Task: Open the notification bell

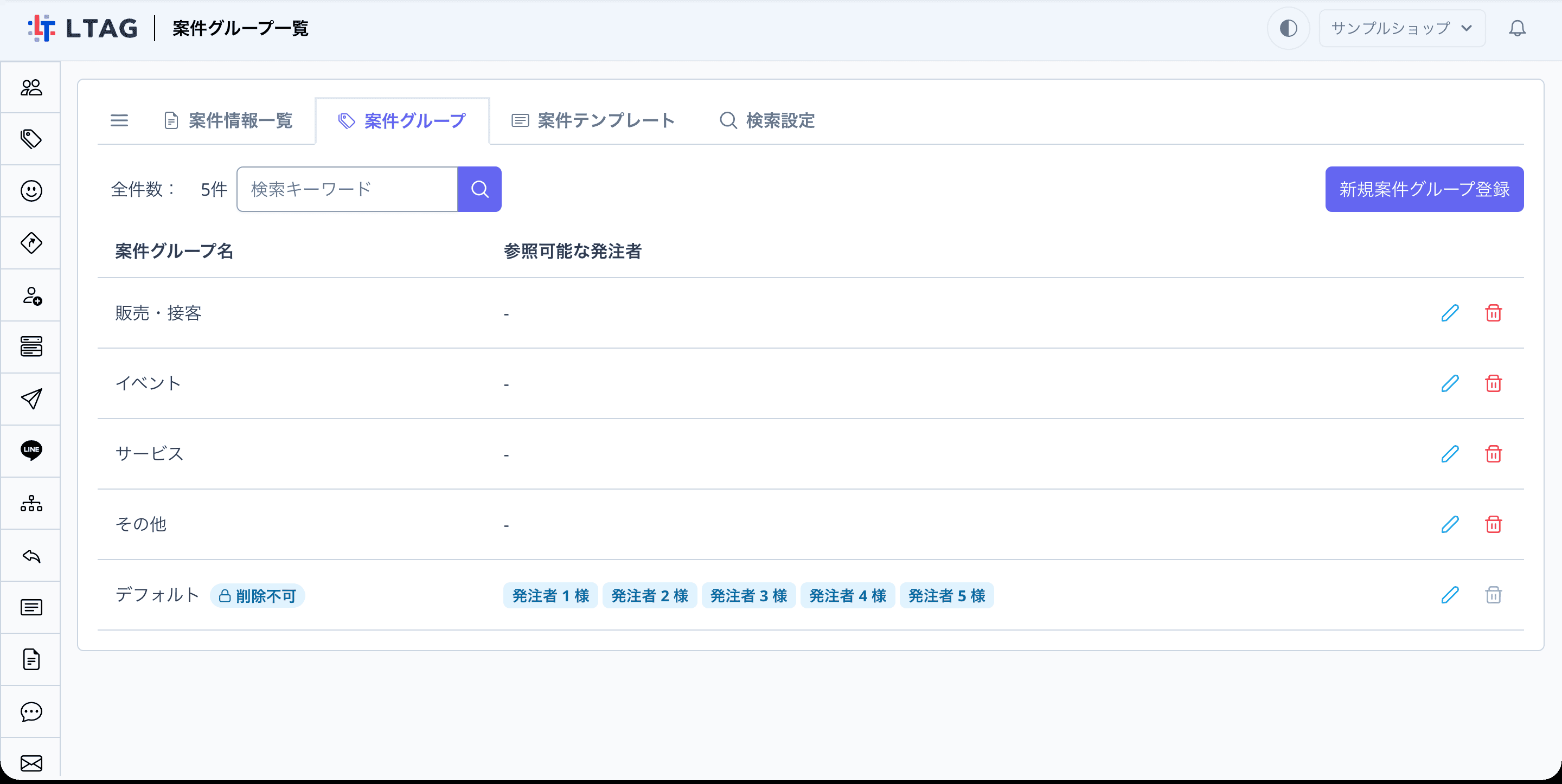Action: tap(1517, 29)
